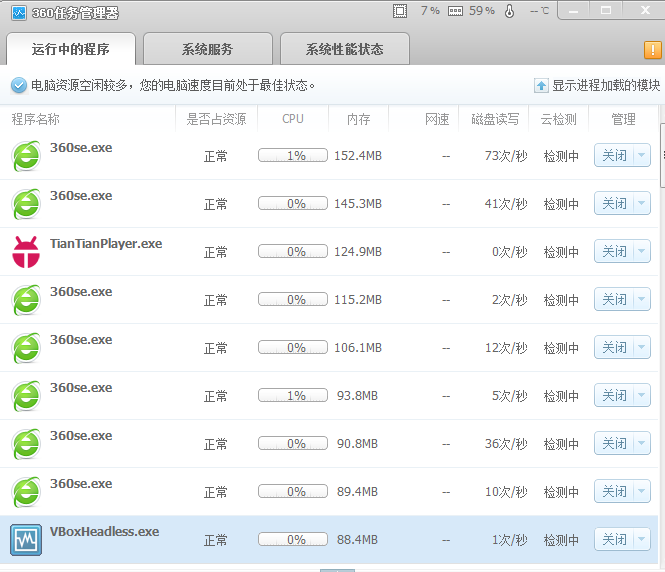This screenshot has width=665, height=572.
Task: Select the 360se.exe icon with 93.8MB memory
Action: [x=26, y=396]
